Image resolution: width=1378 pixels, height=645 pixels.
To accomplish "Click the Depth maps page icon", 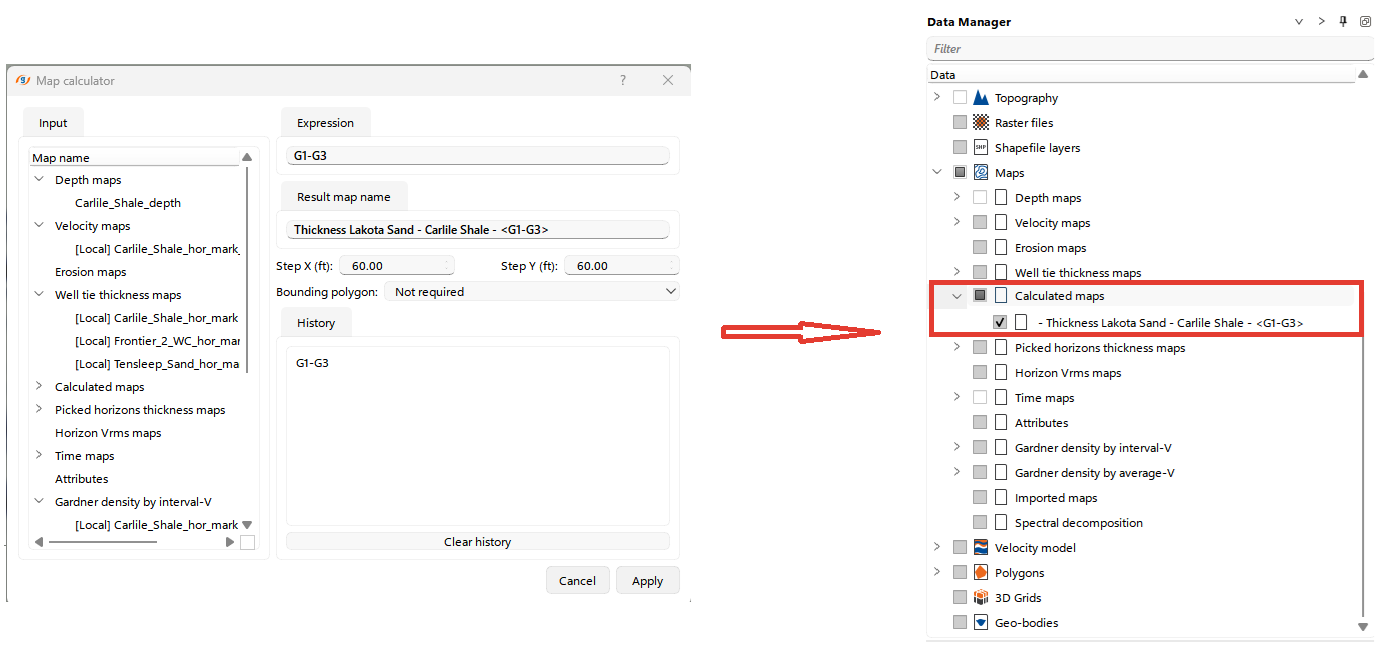I will (x=1001, y=198).
